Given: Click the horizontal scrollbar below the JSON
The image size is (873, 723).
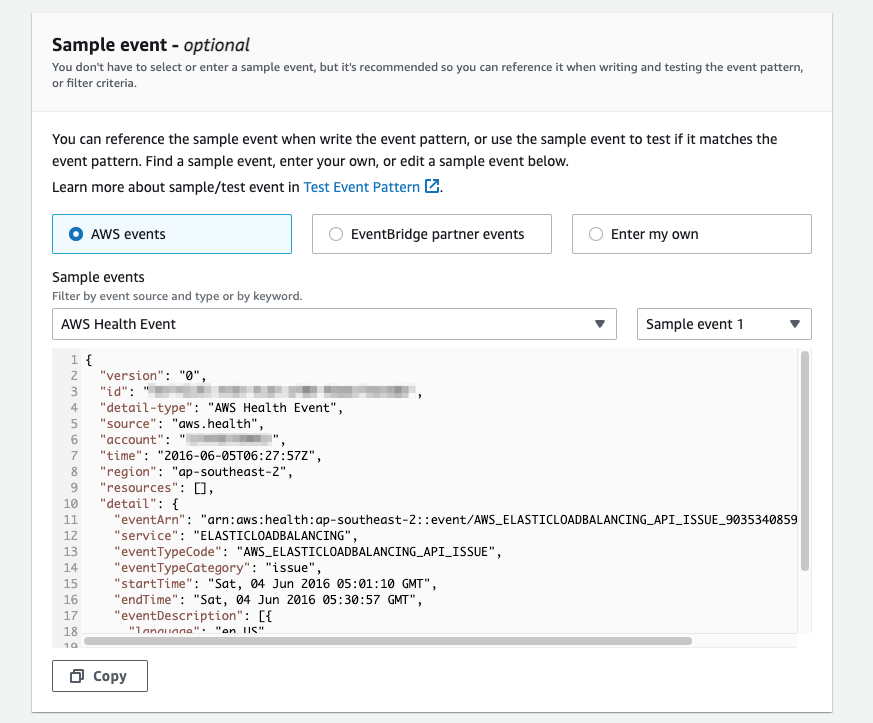Looking at the screenshot, I should click(x=388, y=641).
